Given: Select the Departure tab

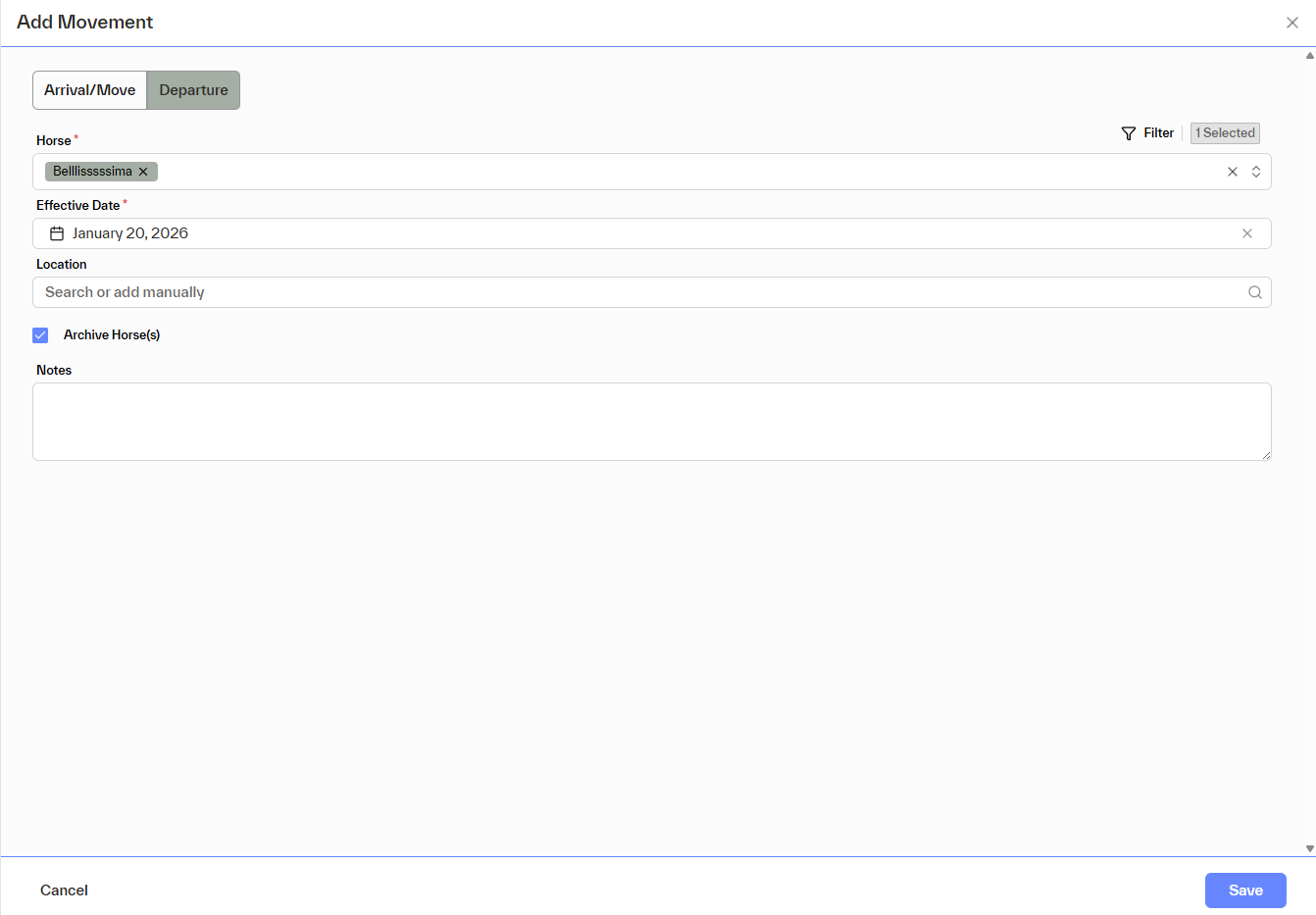Looking at the screenshot, I should tap(193, 90).
